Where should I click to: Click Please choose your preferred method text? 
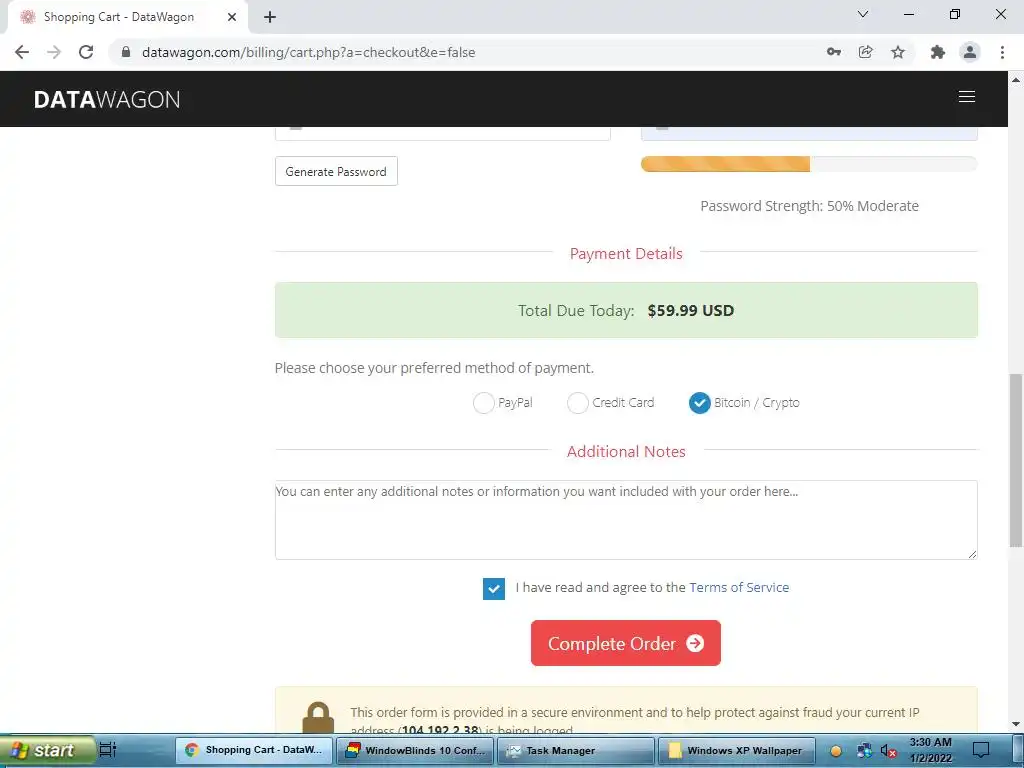point(434,368)
